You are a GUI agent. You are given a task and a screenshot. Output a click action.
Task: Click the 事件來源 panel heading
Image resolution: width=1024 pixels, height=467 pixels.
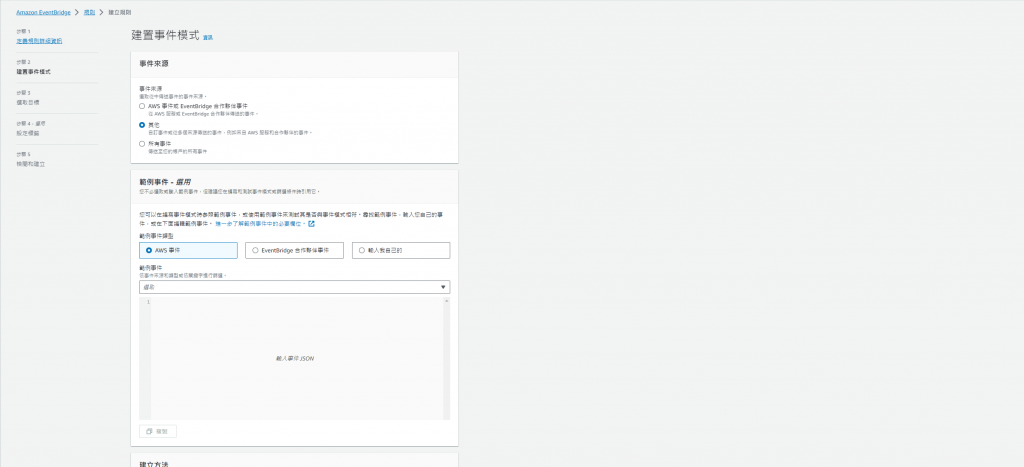pos(155,64)
